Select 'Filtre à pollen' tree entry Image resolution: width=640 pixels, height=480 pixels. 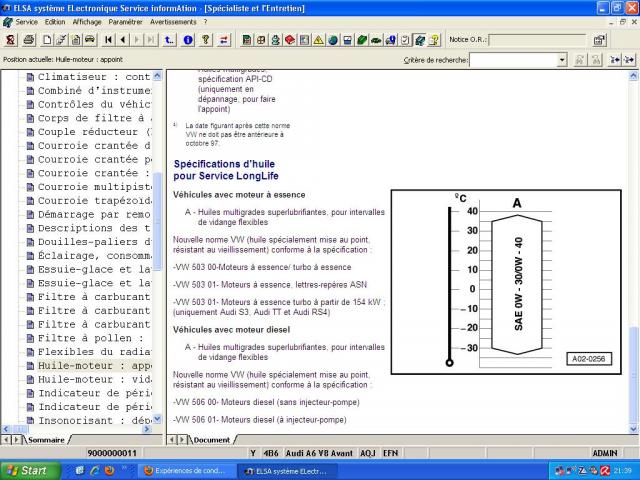coord(90,338)
